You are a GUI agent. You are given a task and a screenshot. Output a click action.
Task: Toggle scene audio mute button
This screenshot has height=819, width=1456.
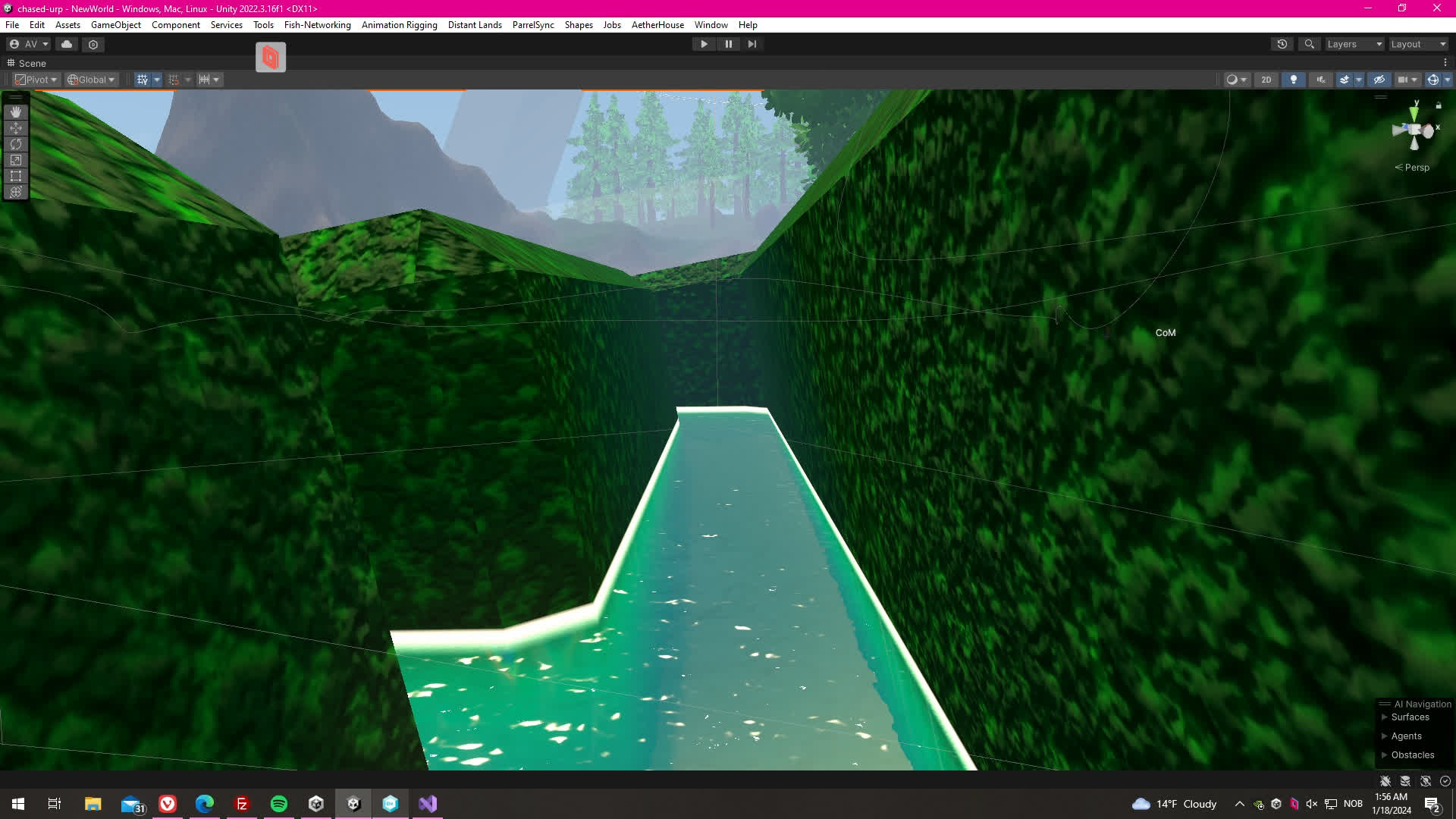click(x=1320, y=80)
